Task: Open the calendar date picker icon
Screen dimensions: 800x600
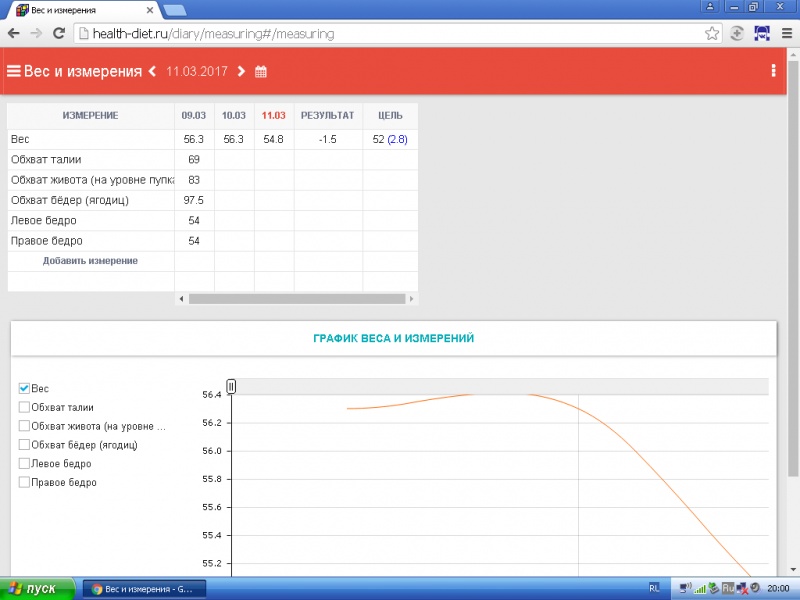Action: [x=261, y=72]
